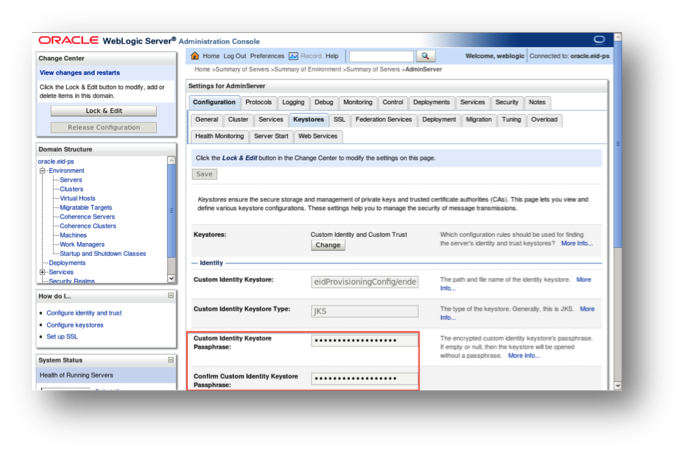
Task: Click Log Out in toolbar
Action: click(x=235, y=56)
